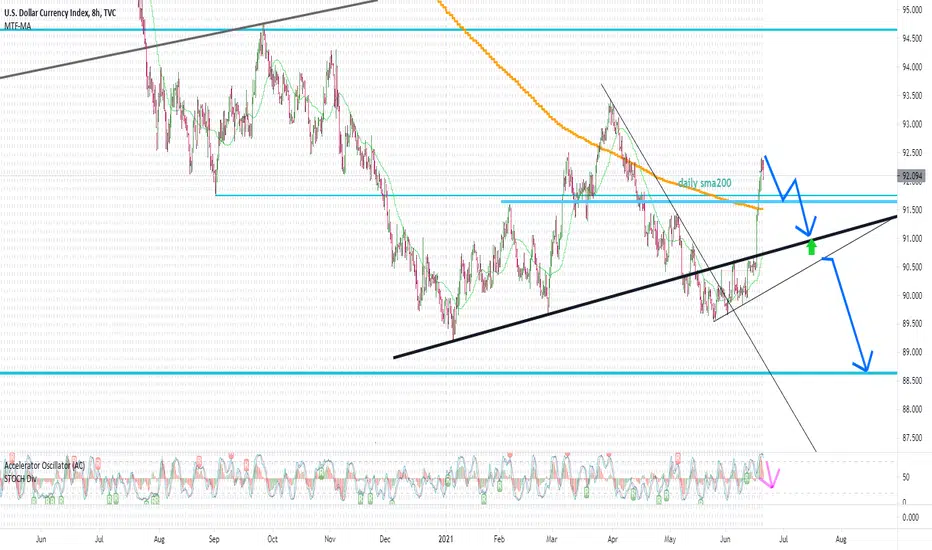This screenshot has height=550, width=932.
Task: Click the Apr label on time axis
Action: 613,539
